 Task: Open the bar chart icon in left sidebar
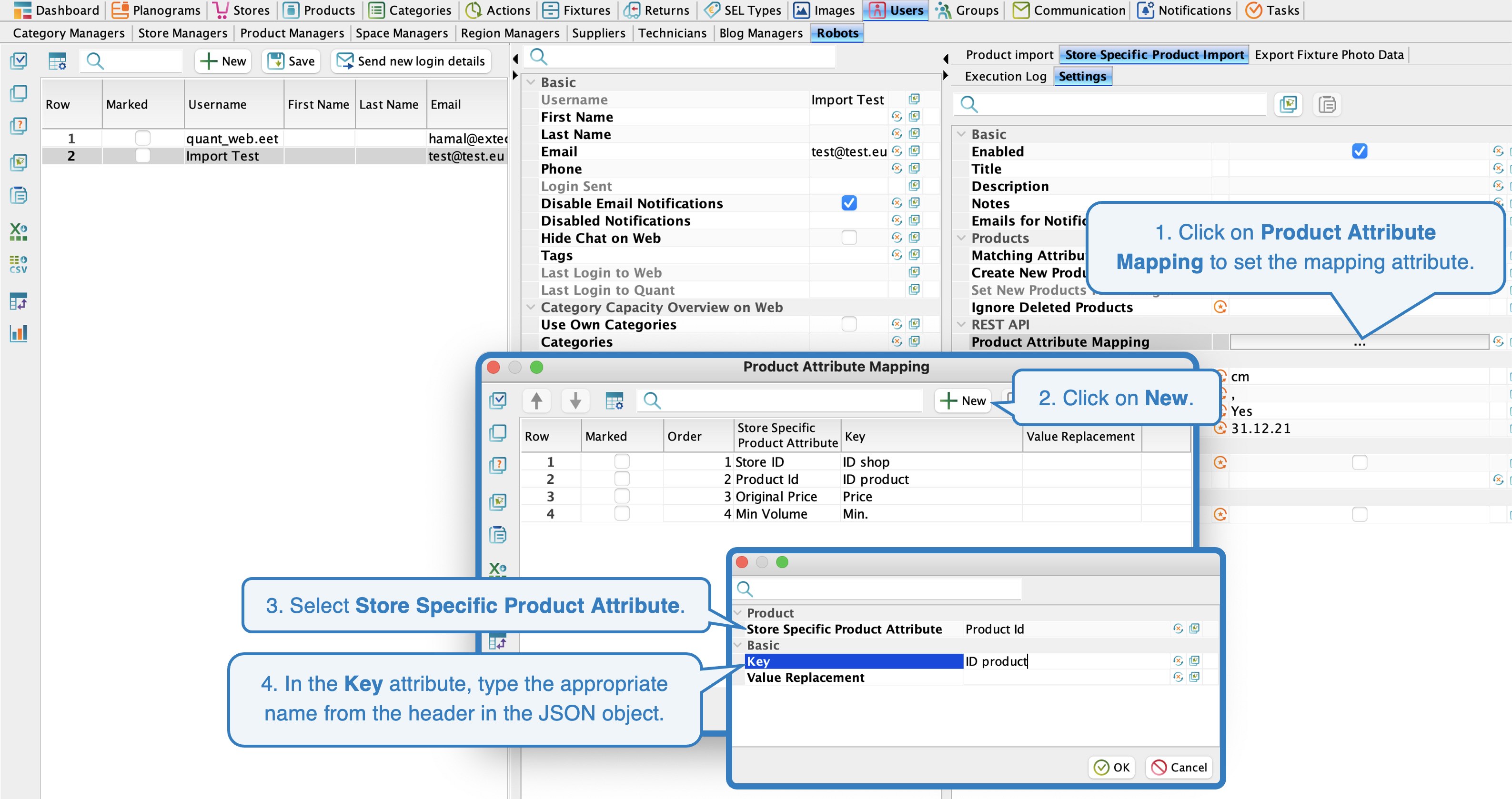18,333
